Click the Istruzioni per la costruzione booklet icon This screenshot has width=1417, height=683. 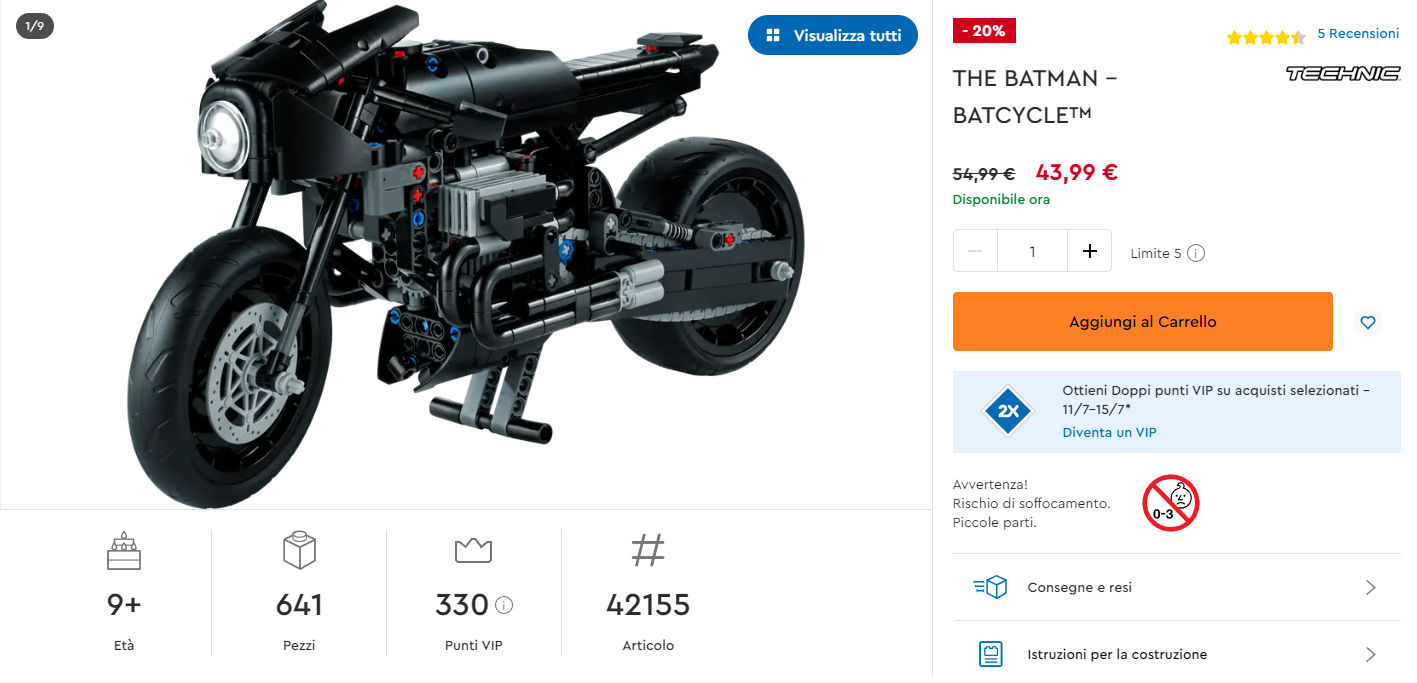click(990, 654)
